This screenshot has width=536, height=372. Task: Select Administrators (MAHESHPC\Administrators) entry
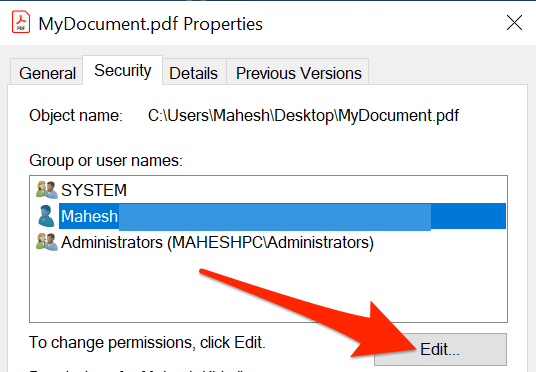217,242
